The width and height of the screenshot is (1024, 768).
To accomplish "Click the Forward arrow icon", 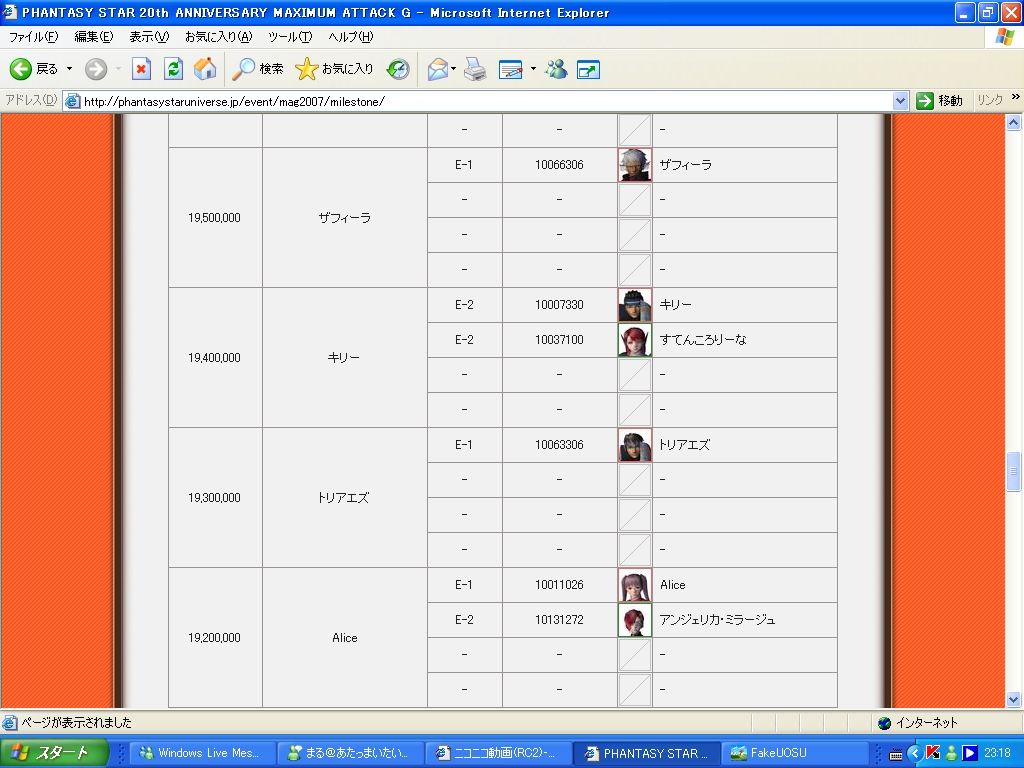I will click(96, 69).
